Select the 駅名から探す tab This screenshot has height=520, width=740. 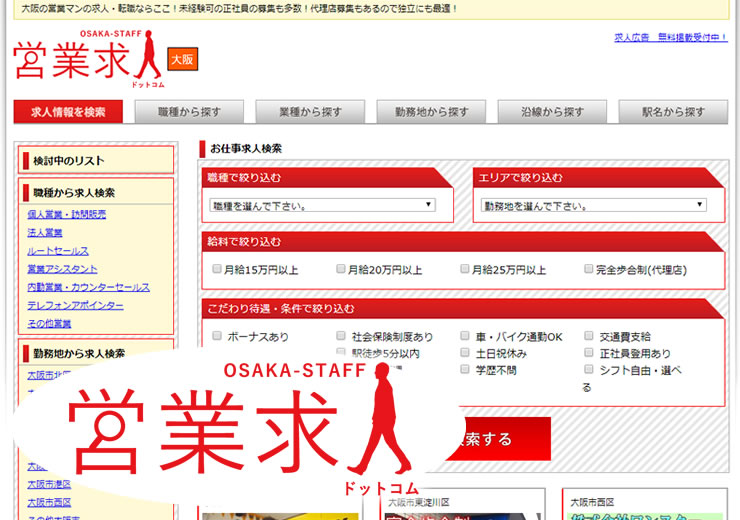point(673,112)
